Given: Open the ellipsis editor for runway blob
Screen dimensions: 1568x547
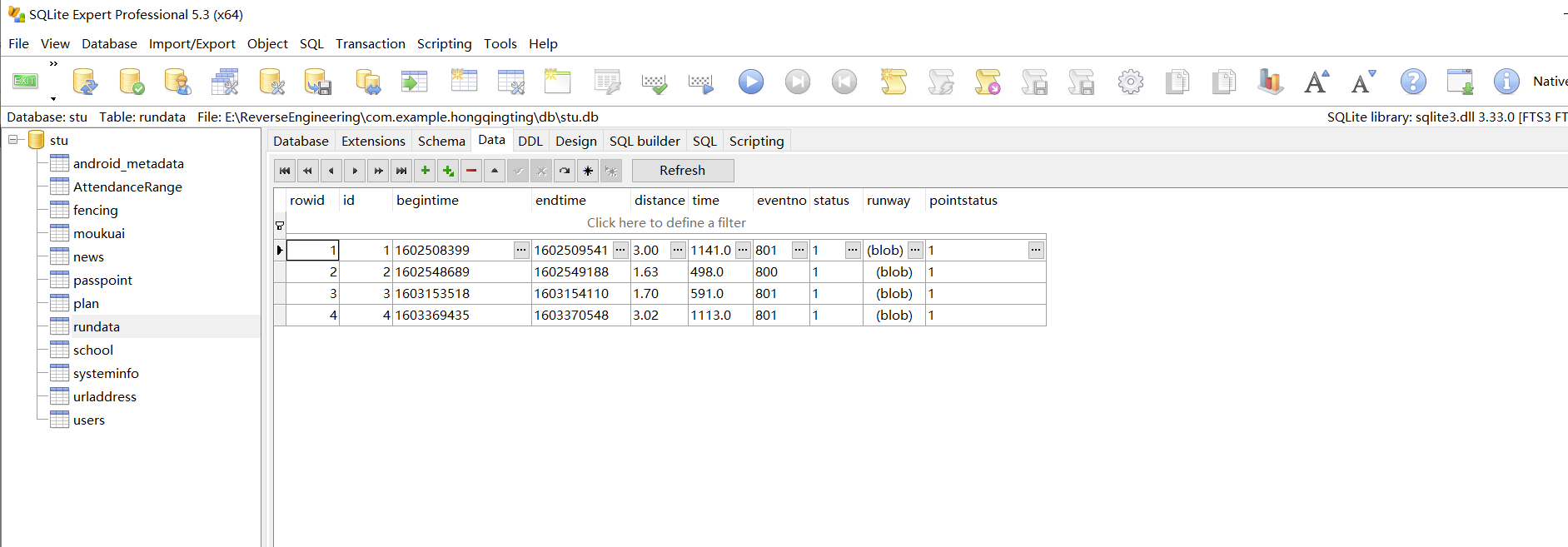Looking at the screenshot, I should (914, 250).
